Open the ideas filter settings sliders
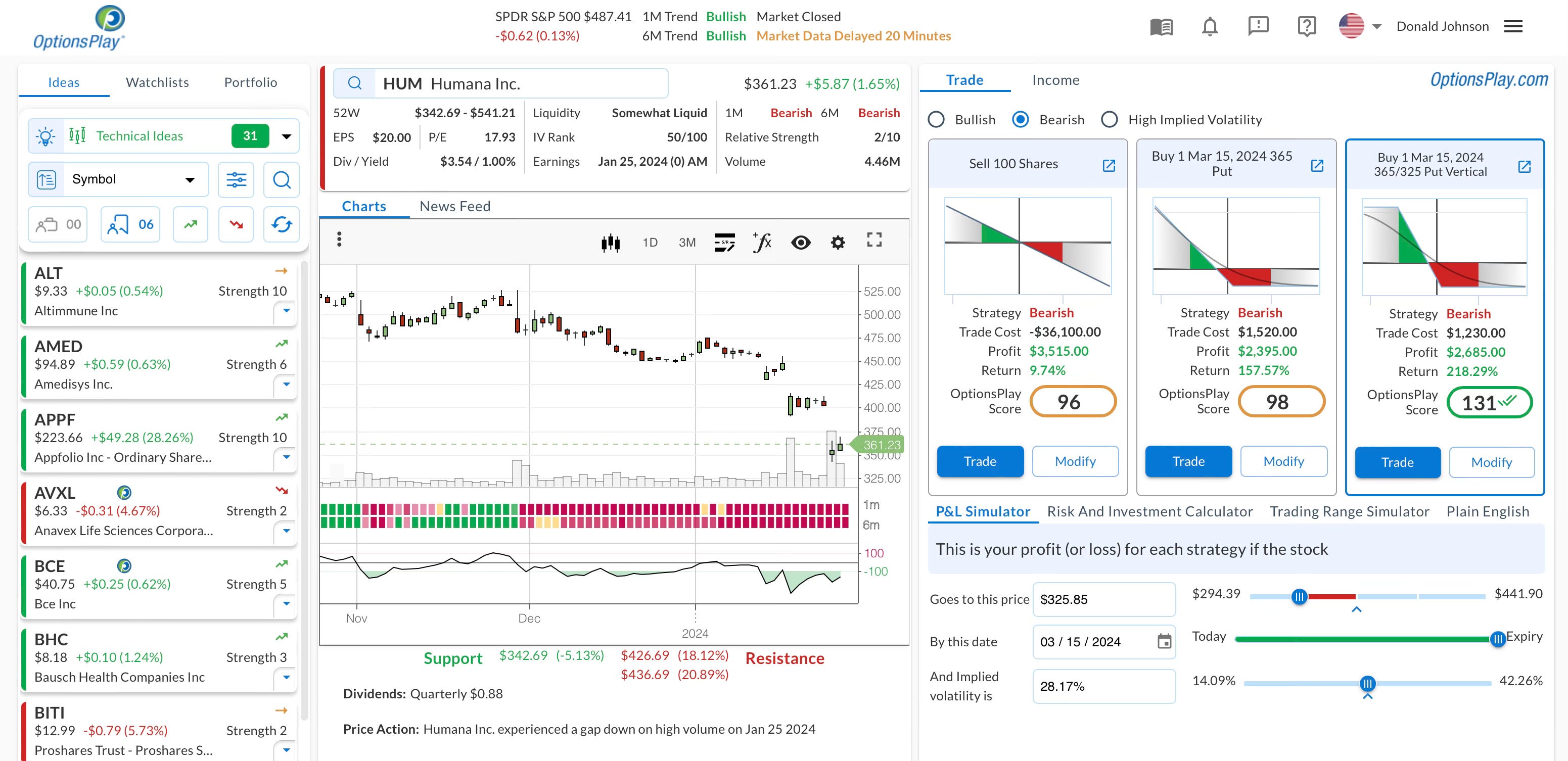1568x761 pixels. coord(236,179)
